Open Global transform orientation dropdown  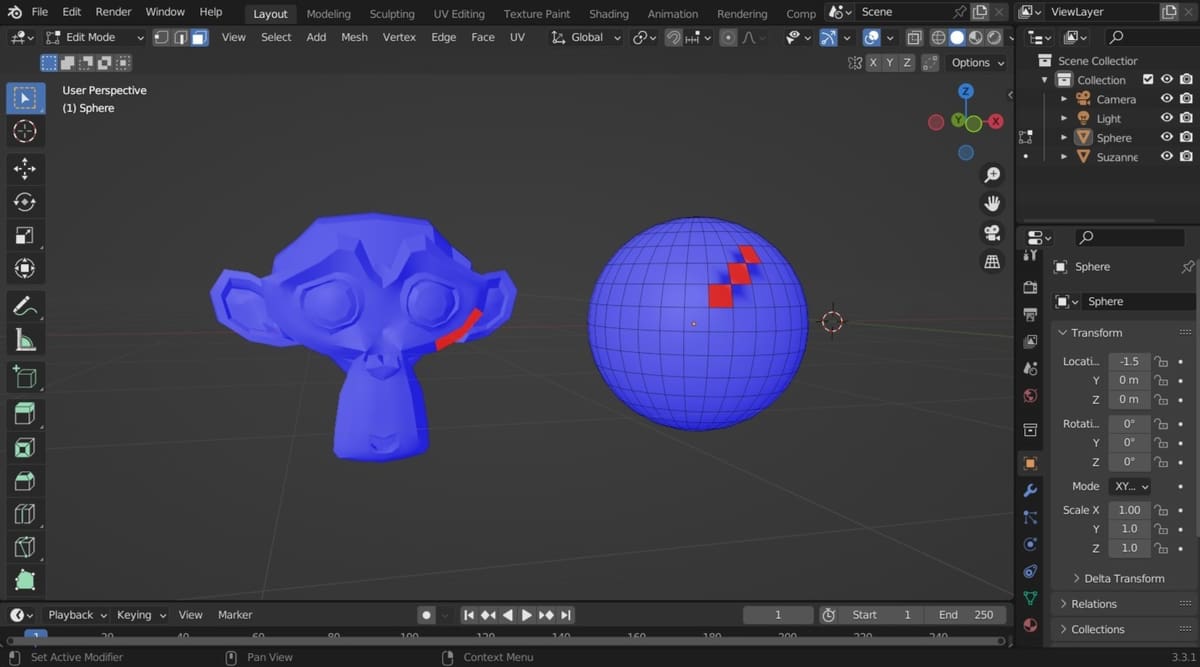(586, 37)
